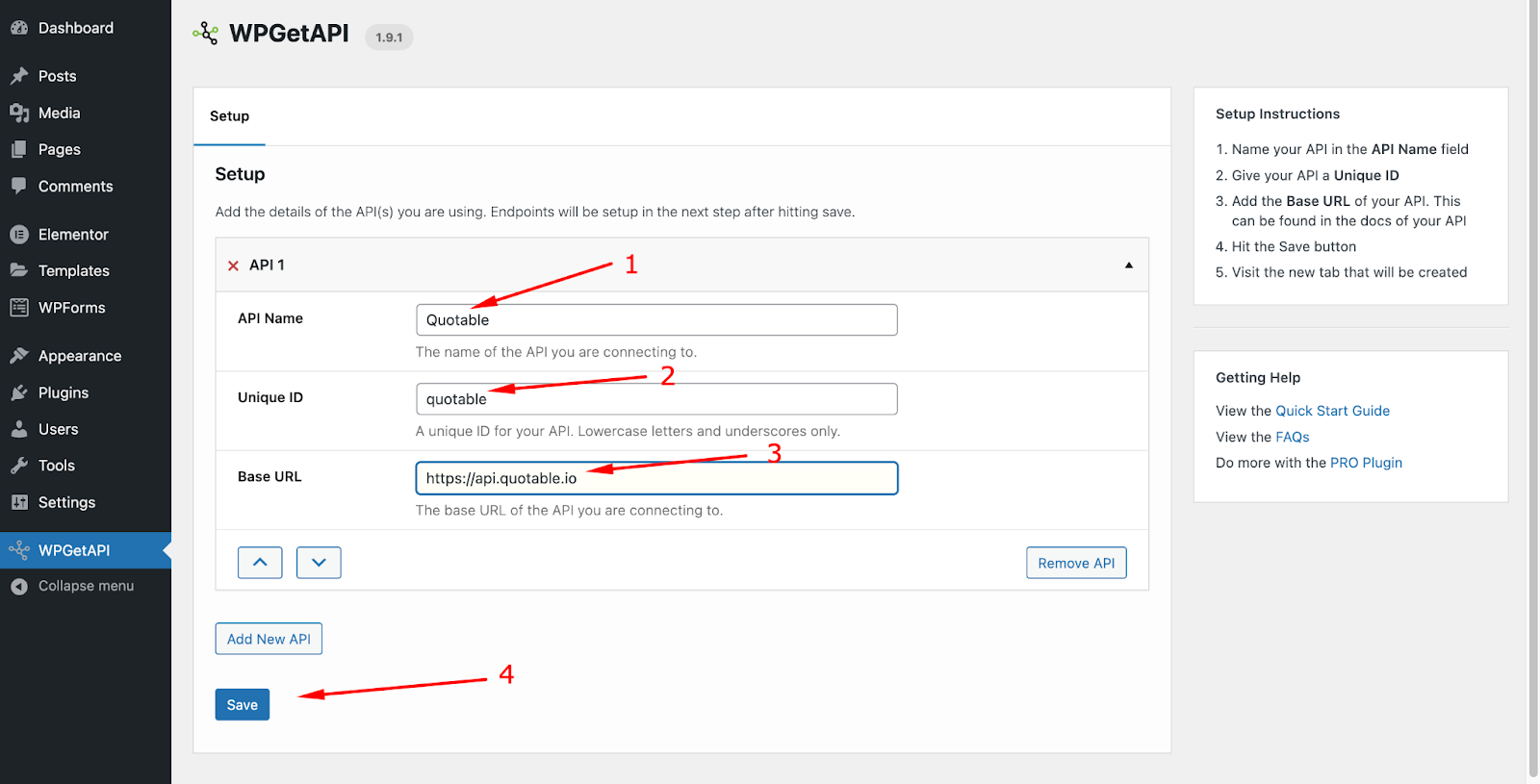Click the Posts pushpin icon

19,76
